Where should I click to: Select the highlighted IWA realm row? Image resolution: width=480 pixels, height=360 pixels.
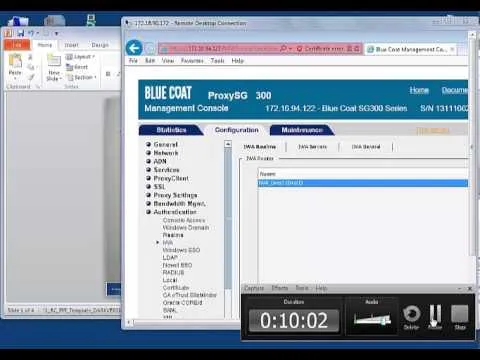point(363,183)
